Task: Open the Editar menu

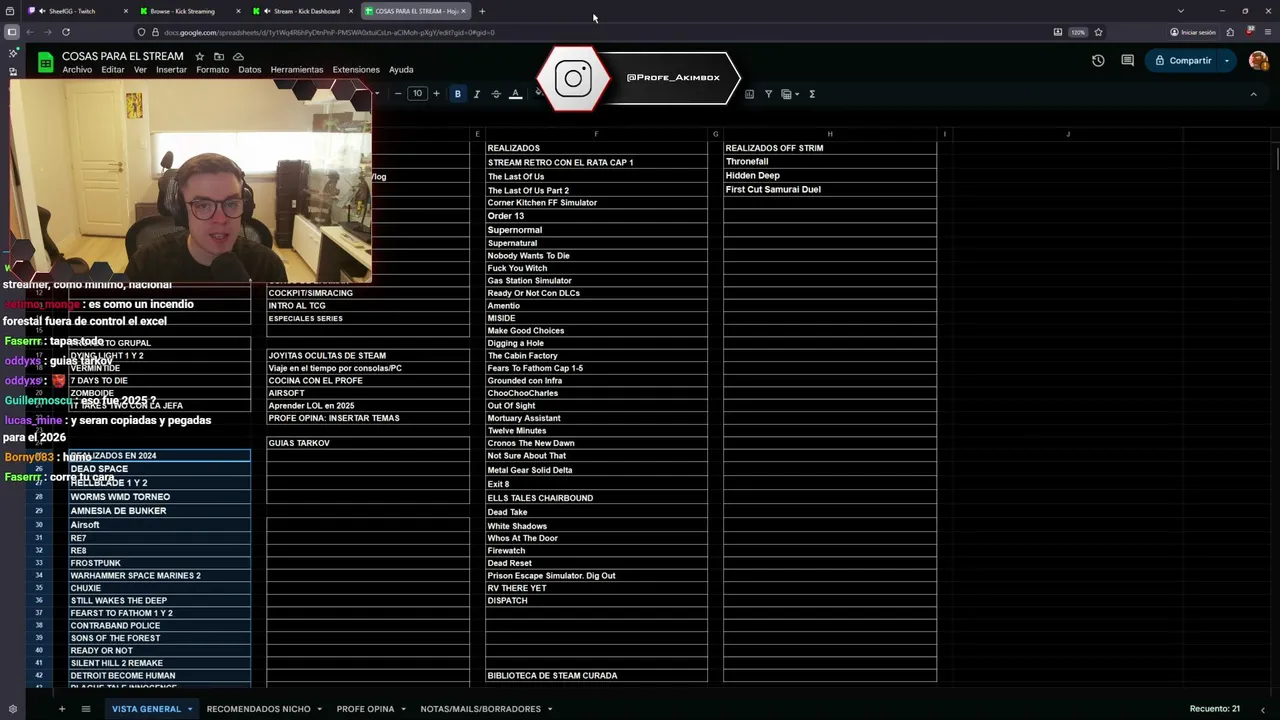Action: click(x=113, y=70)
